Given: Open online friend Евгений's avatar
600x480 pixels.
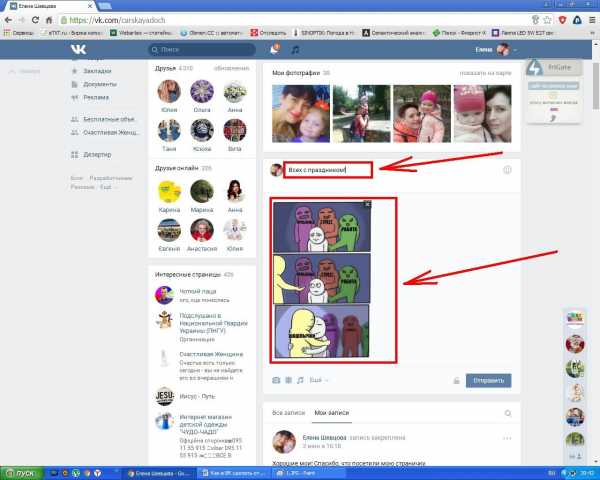Looking at the screenshot, I should [169, 230].
